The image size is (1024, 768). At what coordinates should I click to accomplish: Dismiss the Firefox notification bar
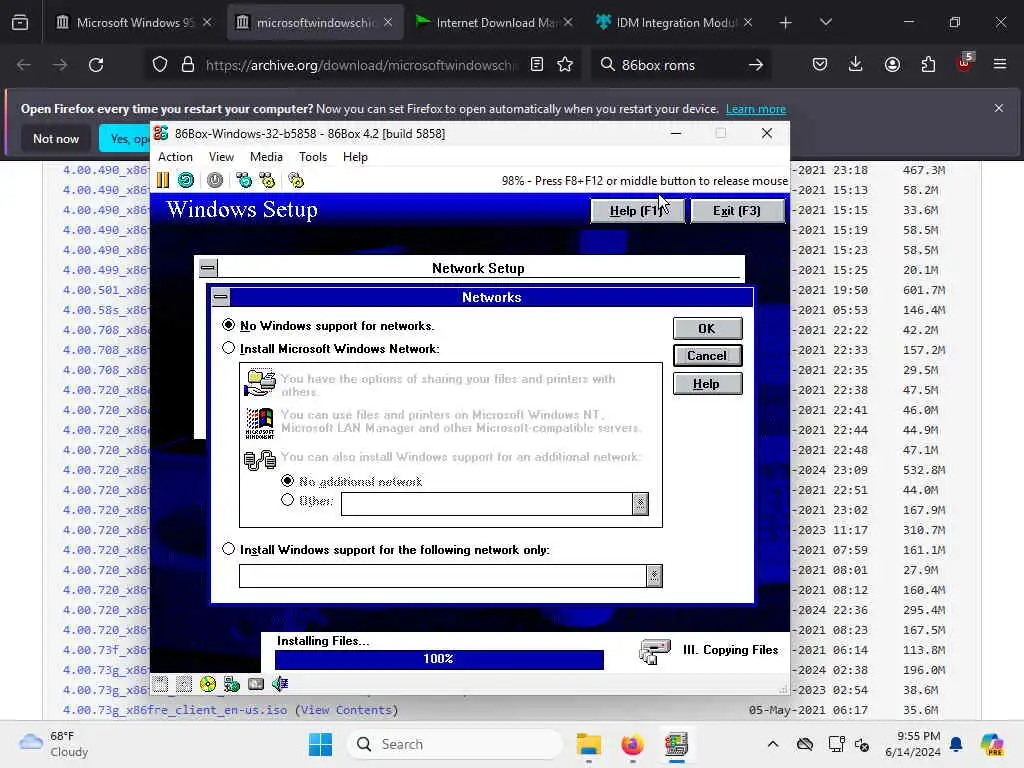999,108
